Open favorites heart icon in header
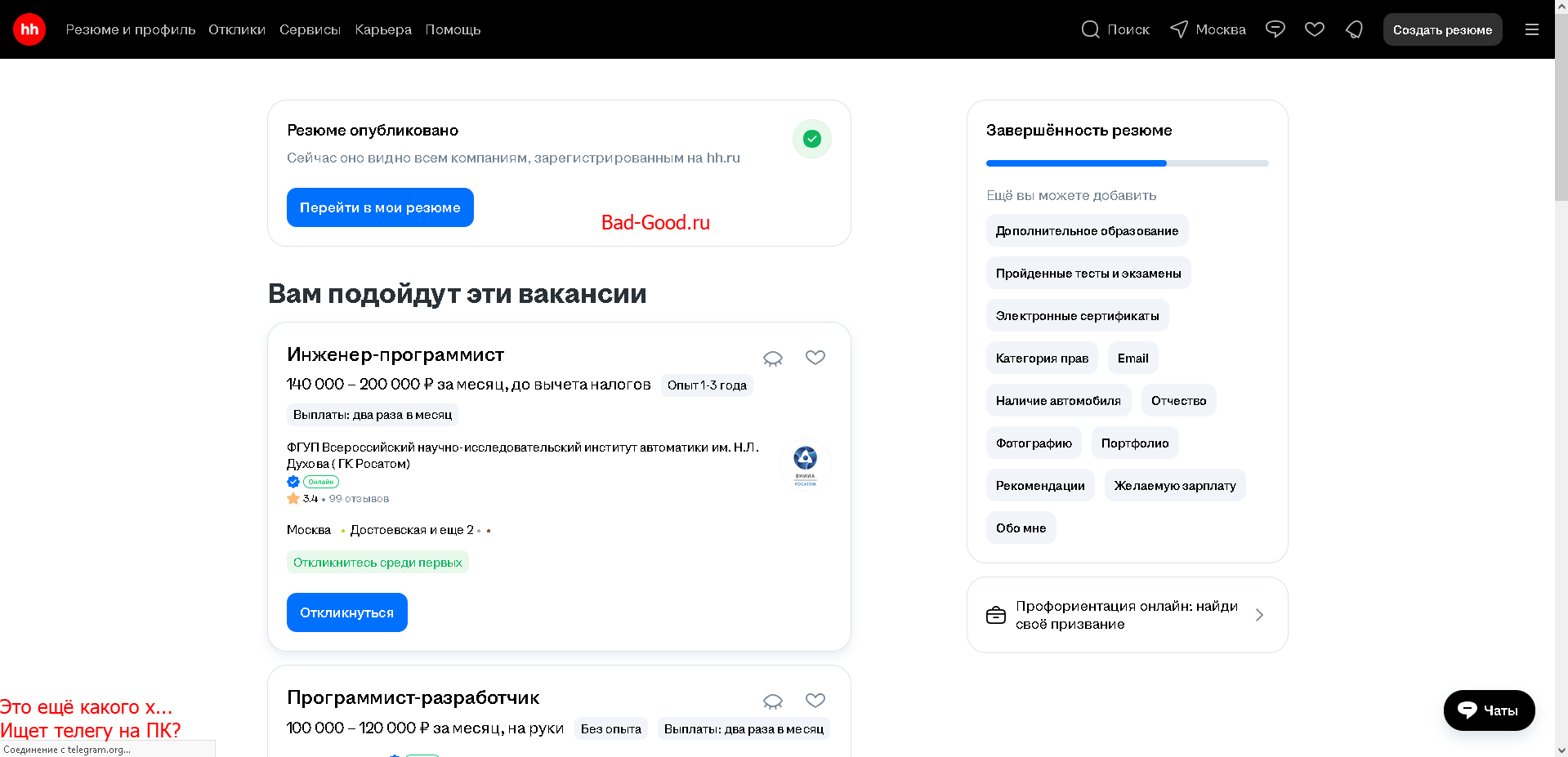 (x=1314, y=29)
